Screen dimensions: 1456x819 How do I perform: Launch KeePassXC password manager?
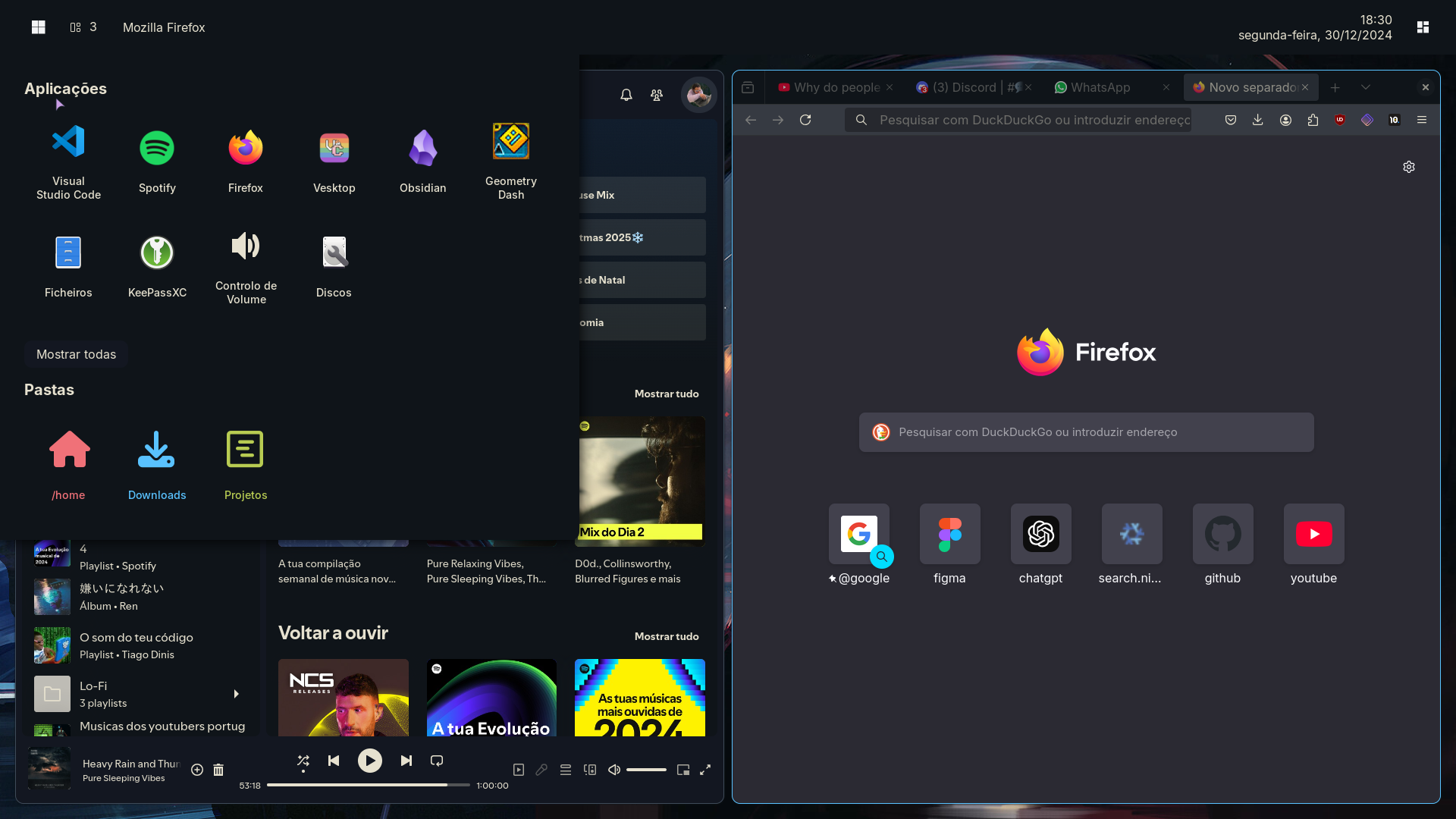pos(157,266)
